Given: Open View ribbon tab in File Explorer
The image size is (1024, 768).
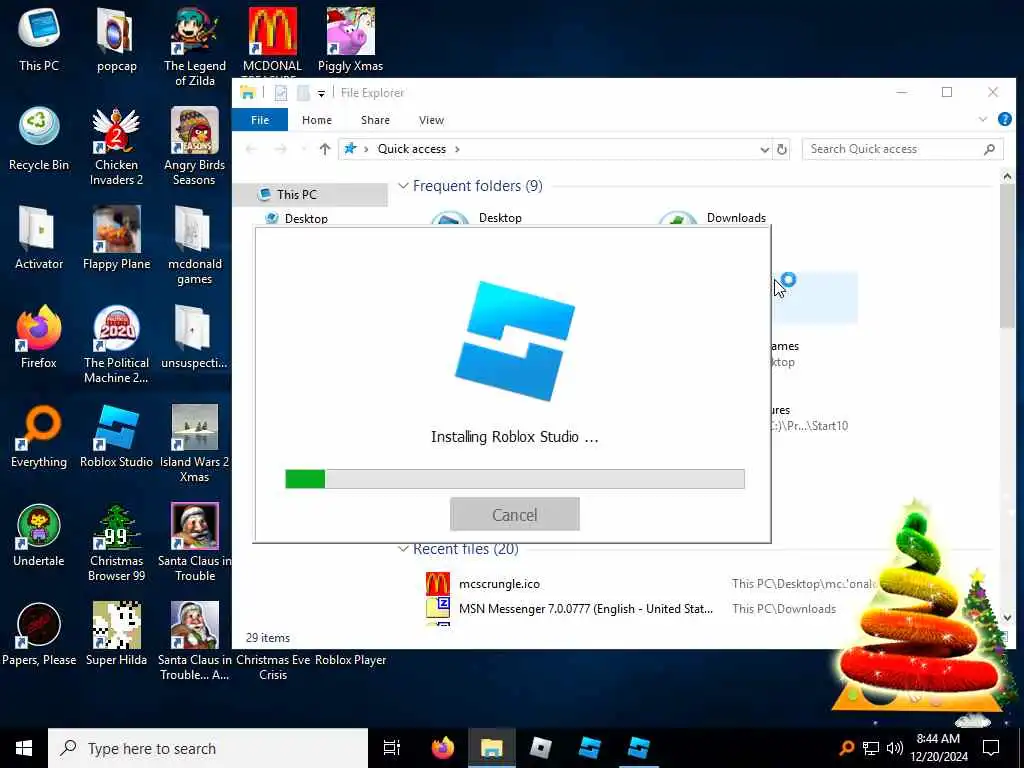Looking at the screenshot, I should click(x=431, y=120).
